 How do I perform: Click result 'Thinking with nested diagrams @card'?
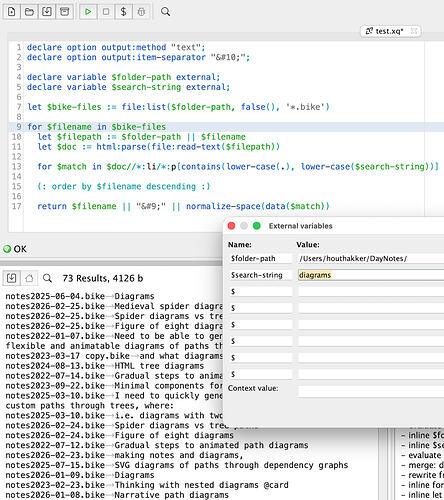(x=147, y=485)
